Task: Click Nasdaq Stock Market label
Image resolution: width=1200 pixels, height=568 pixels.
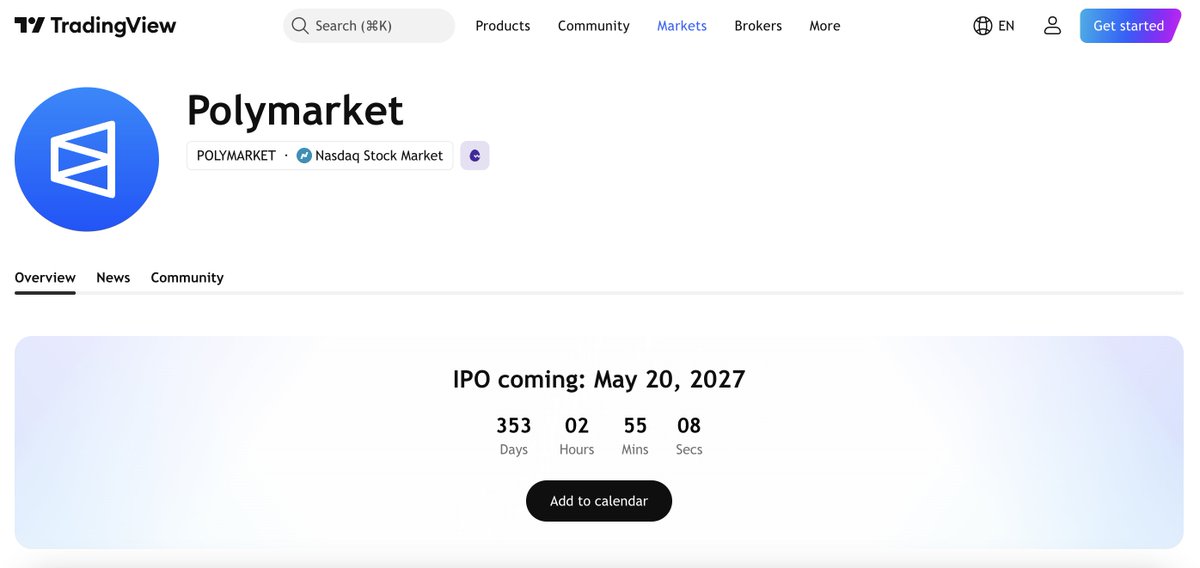Action: (379, 156)
